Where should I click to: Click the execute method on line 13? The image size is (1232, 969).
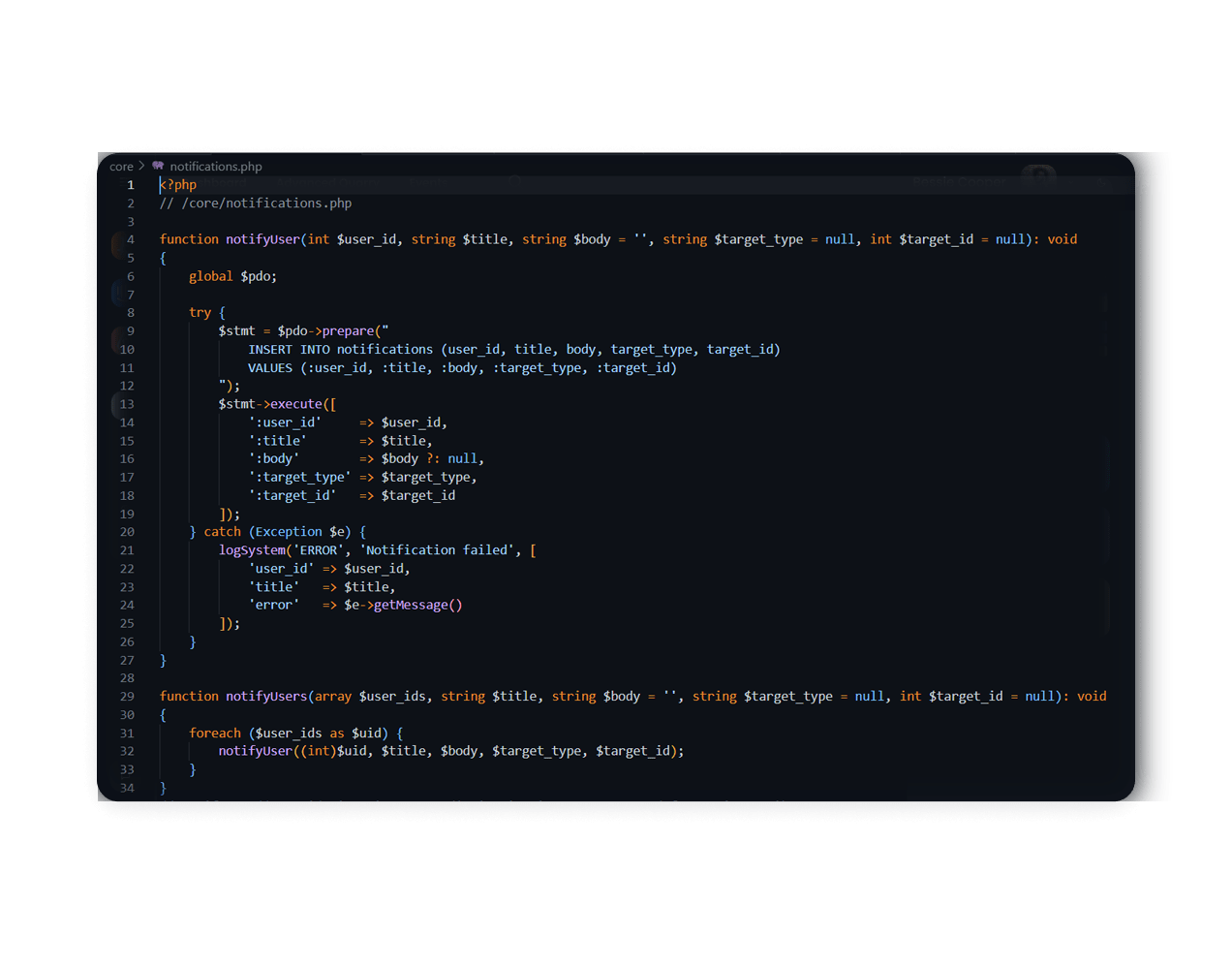click(x=295, y=404)
